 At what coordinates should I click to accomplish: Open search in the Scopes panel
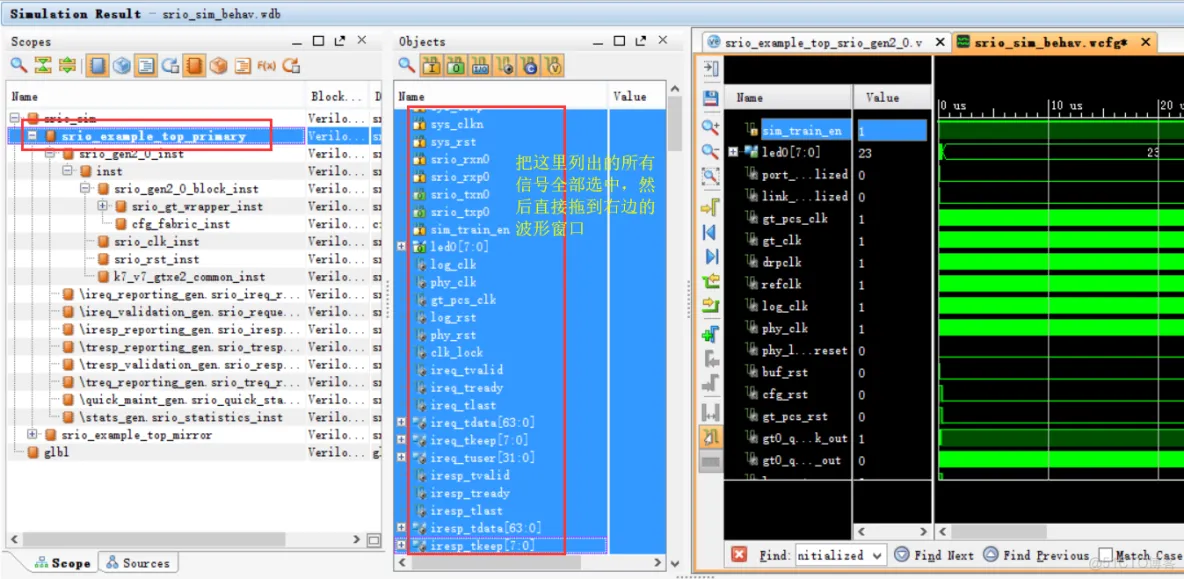pyautogui.click(x=19, y=66)
